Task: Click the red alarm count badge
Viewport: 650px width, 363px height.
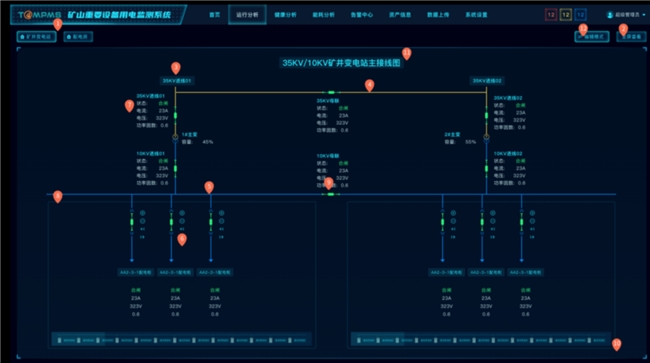Action: click(x=551, y=15)
